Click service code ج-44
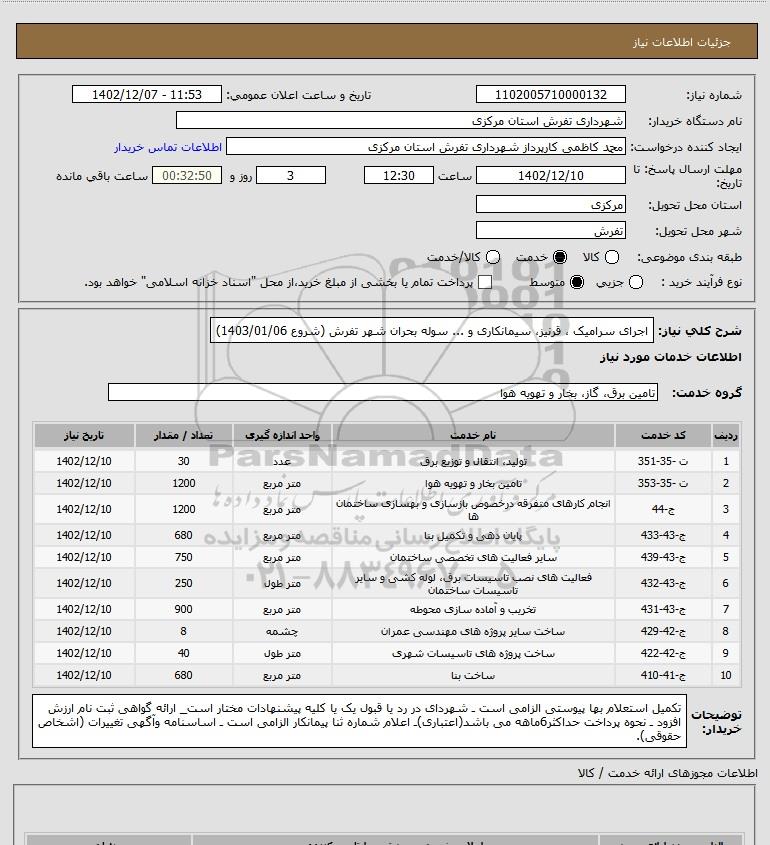770x845 pixels. click(663, 509)
